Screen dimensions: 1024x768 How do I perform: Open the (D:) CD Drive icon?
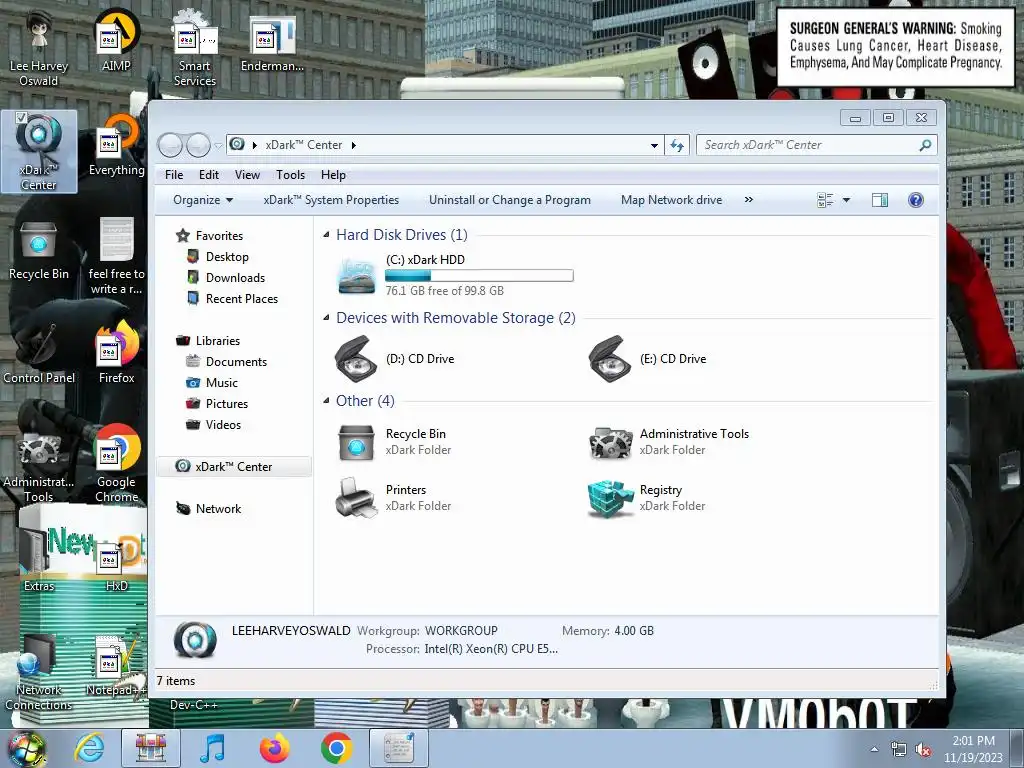[x=356, y=359]
